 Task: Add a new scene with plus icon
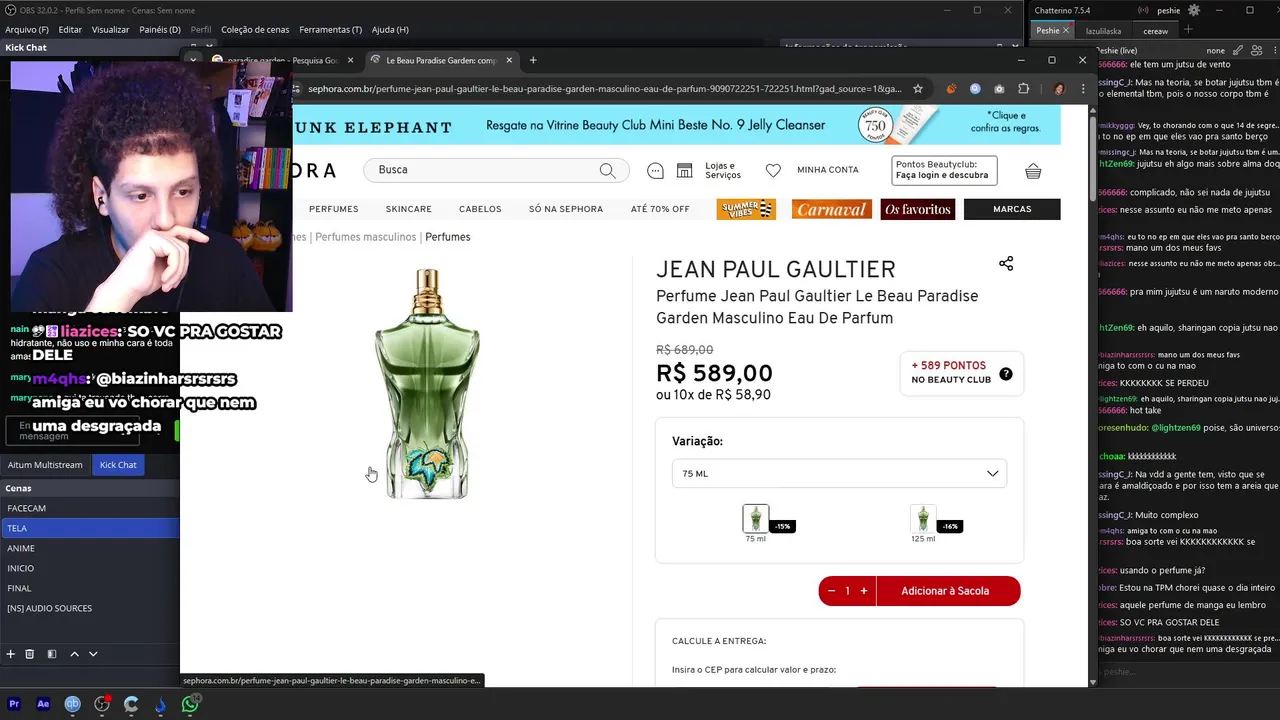(11, 654)
